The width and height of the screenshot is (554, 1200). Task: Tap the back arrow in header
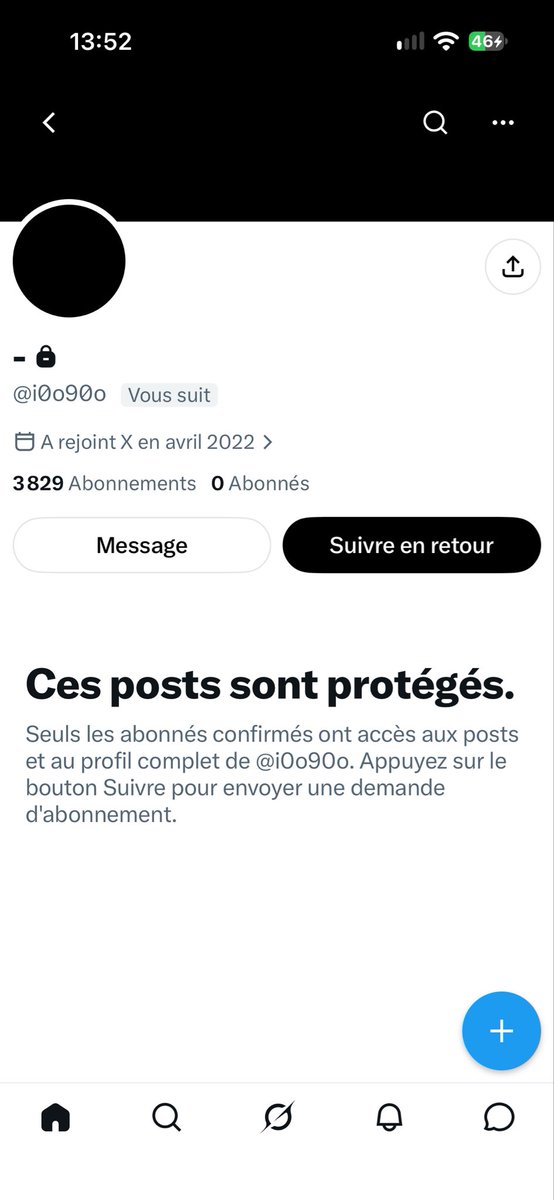click(49, 123)
